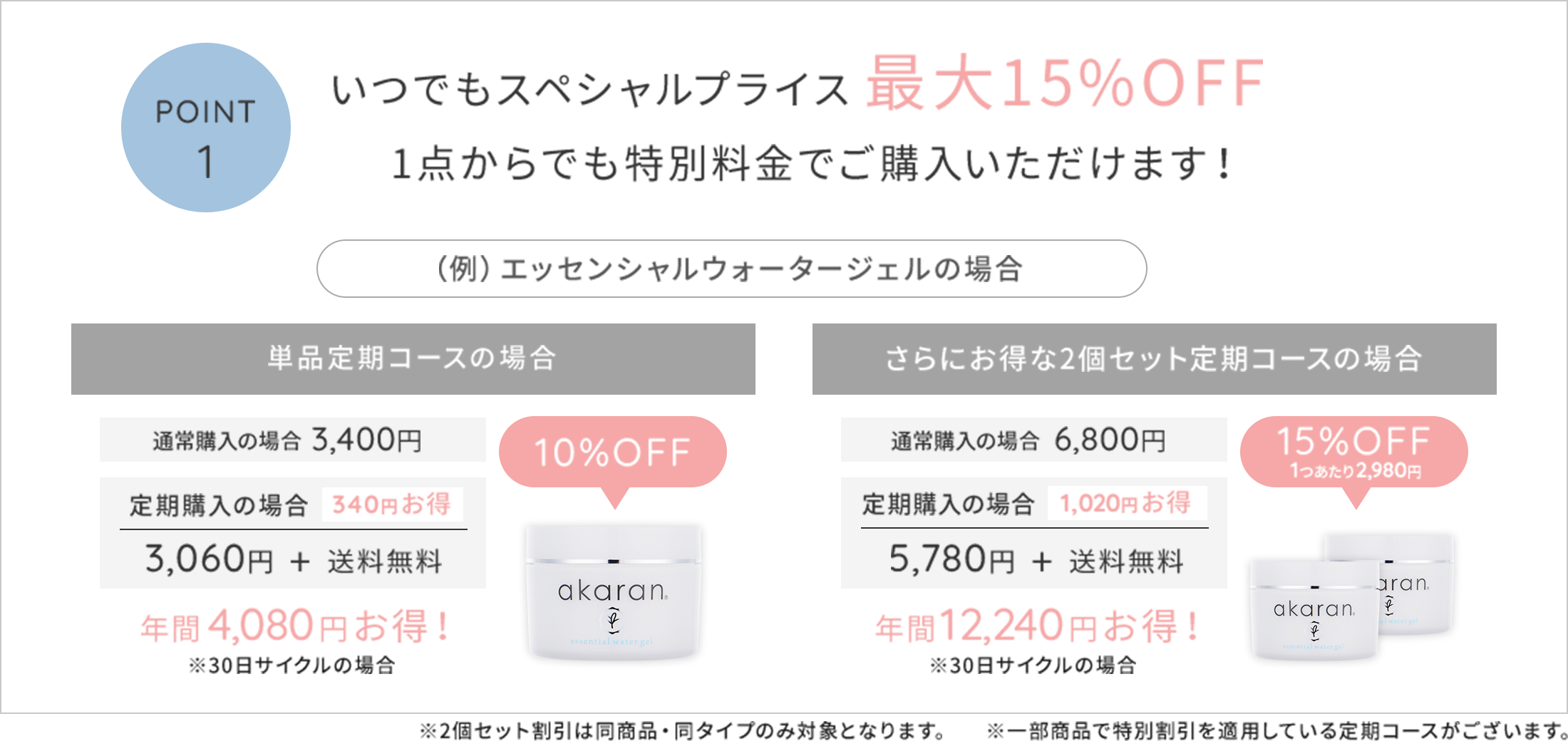Select the single akaran jar product image

pyautogui.click(x=613, y=591)
